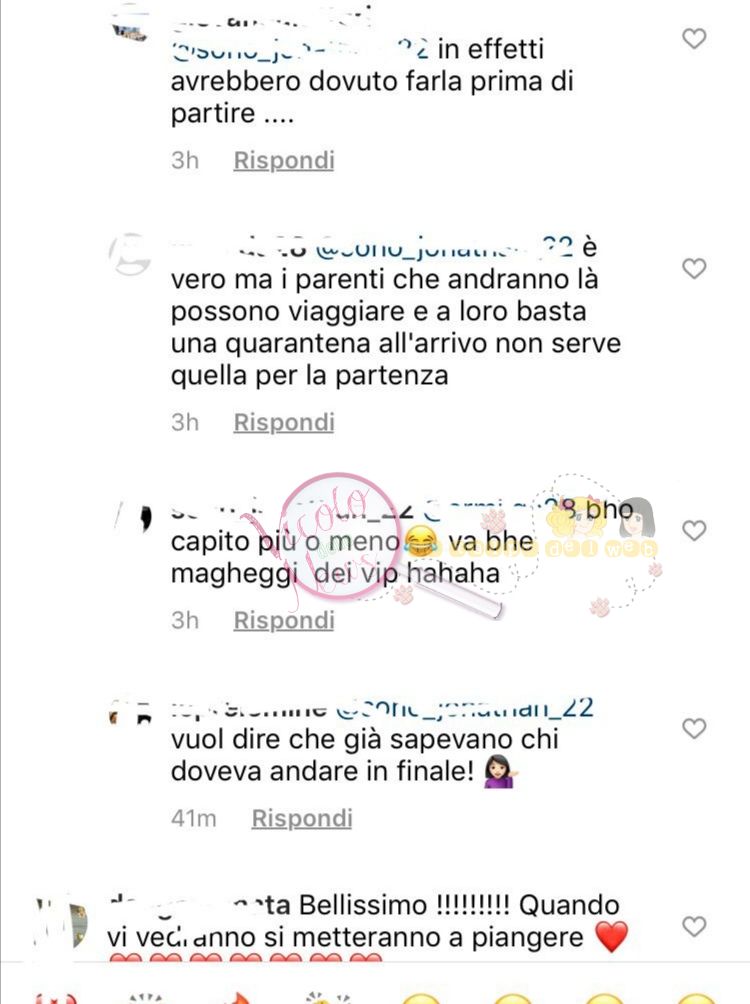Click Rispondi under "partire ...." comment
The width and height of the screenshot is (750, 1004).
284,160
